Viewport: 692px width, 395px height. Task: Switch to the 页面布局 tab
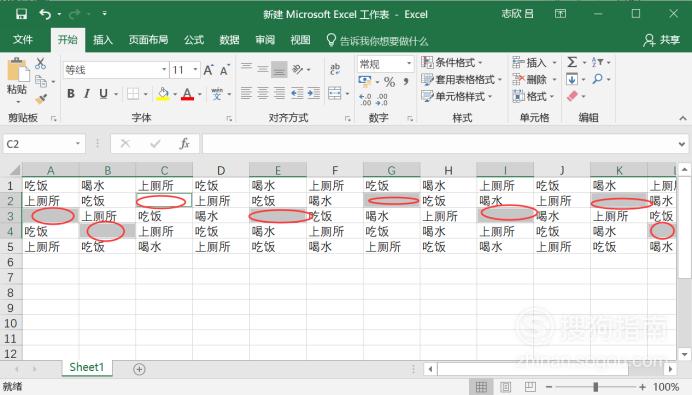point(148,40)
